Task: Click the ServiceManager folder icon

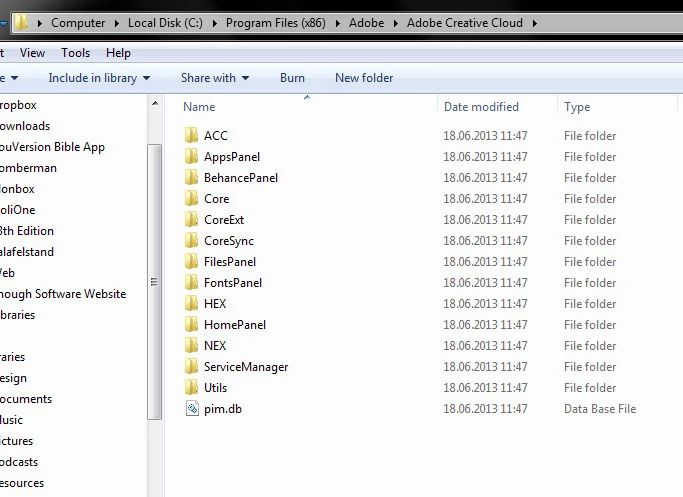Action: coord(191,367)
